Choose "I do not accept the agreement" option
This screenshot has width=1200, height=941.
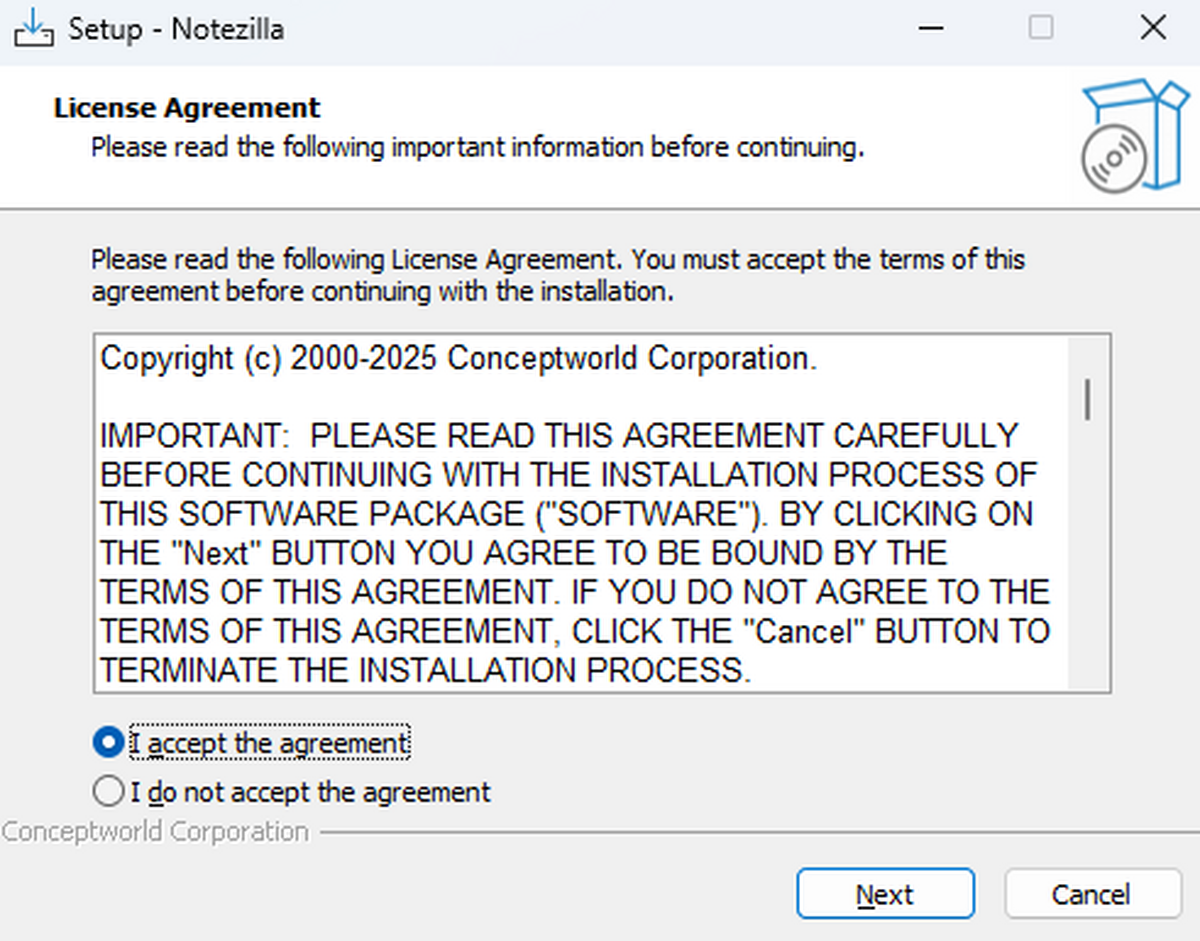[x=107, y=792]
